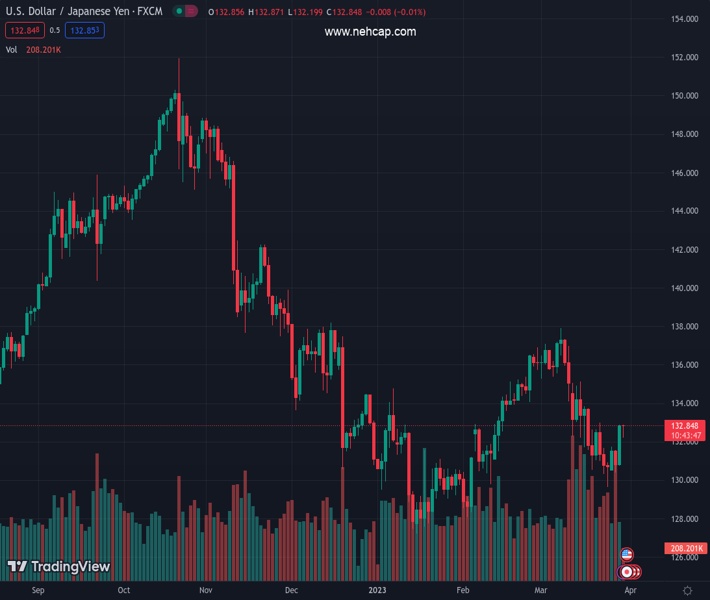Click the Dec label on time axis
This screenshot has width=710, height=600.
click(x=291, y=590)
